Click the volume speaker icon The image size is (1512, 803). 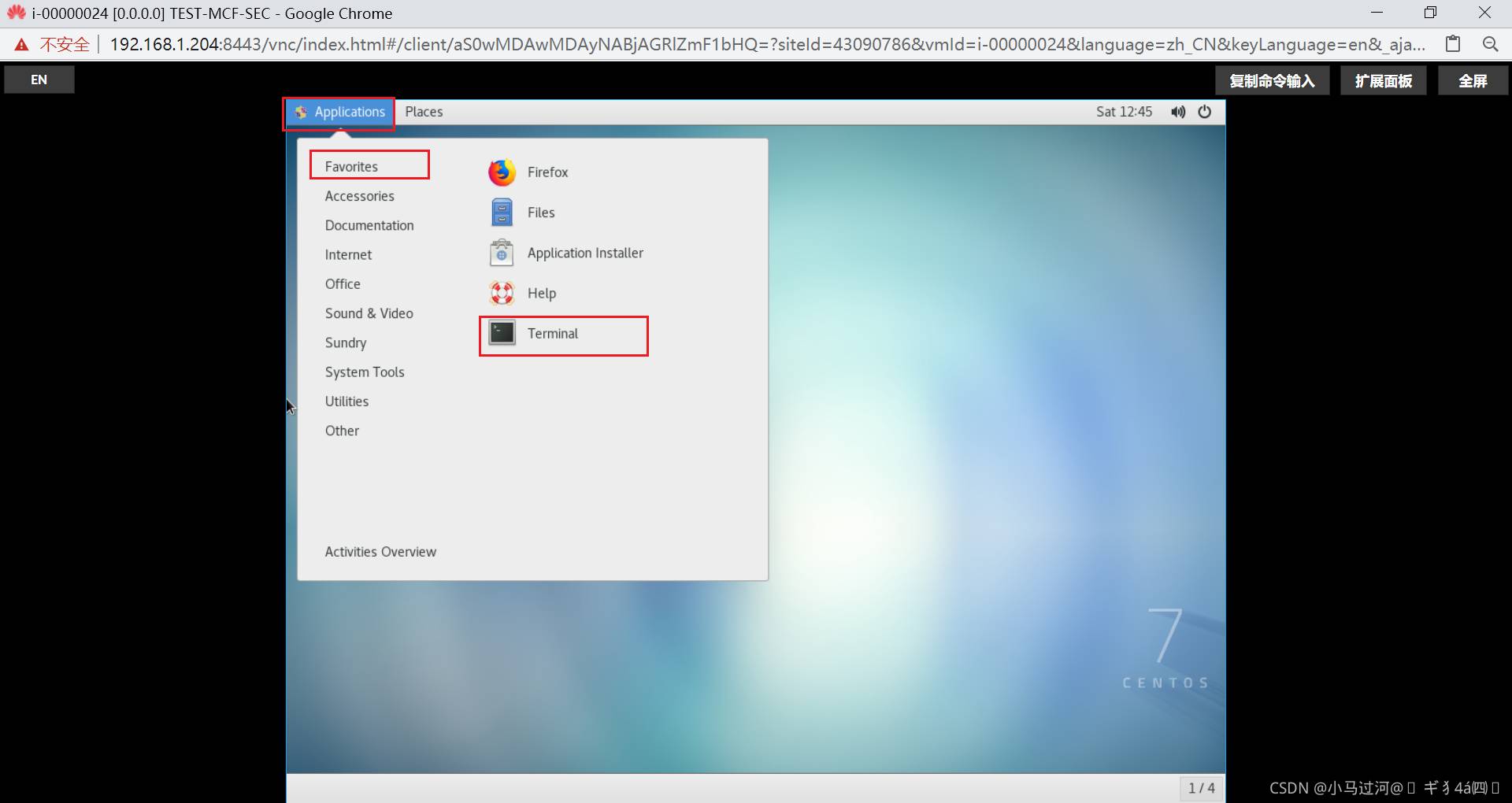pyautogui.click(x=1177, y=112)
